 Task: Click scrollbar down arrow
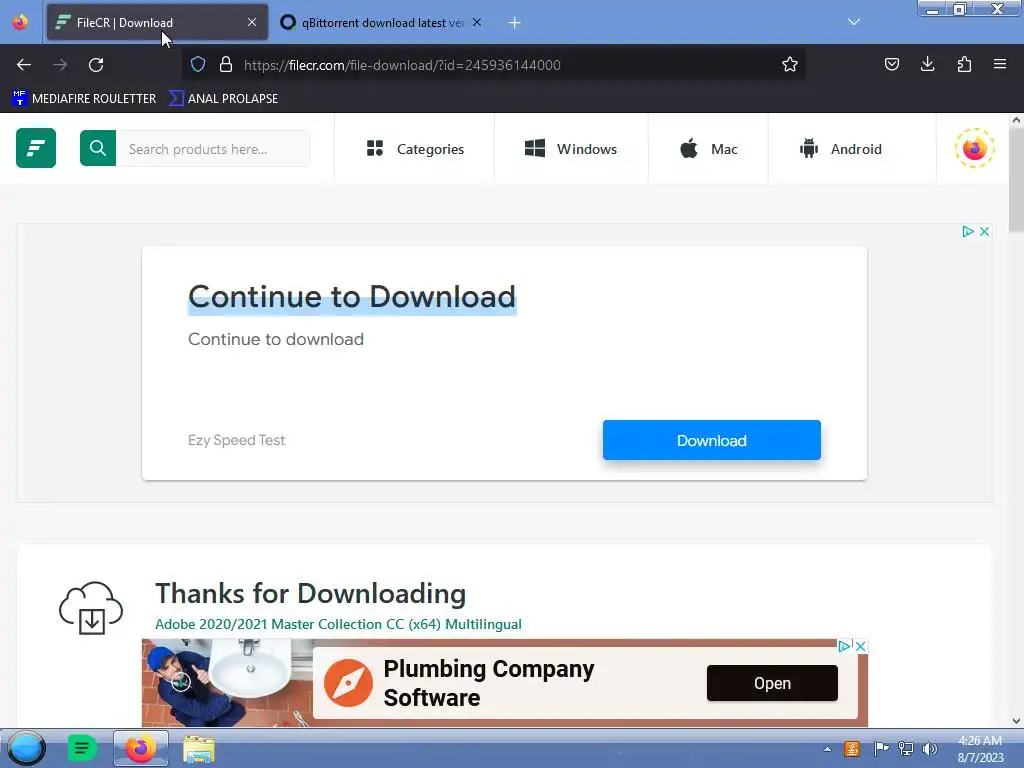pyautogui.click(x=1016, y=720)
